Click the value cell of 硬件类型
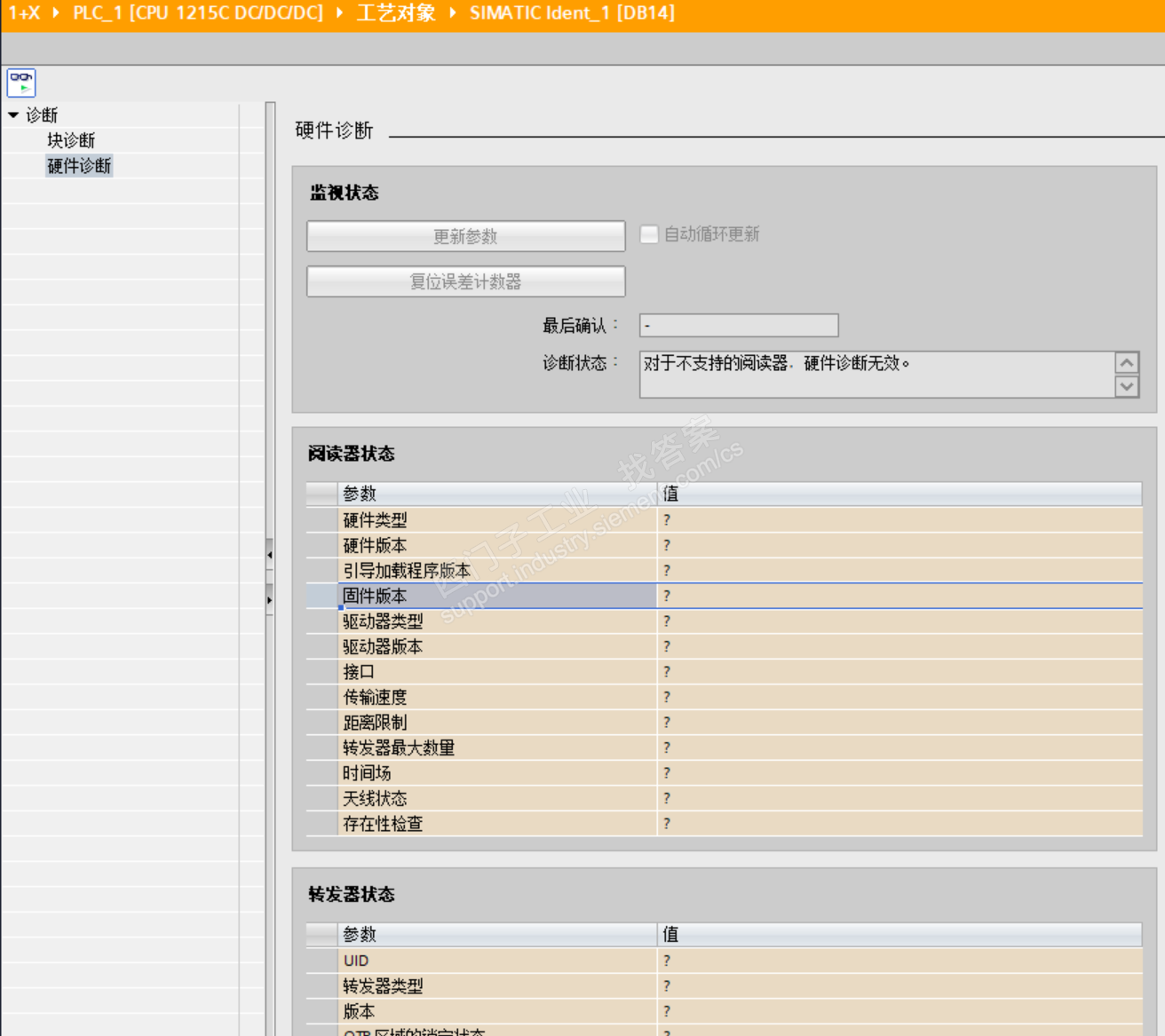Image resolution: width=1165 pixels, height=1036 pixels. click(x=900, y=520)
